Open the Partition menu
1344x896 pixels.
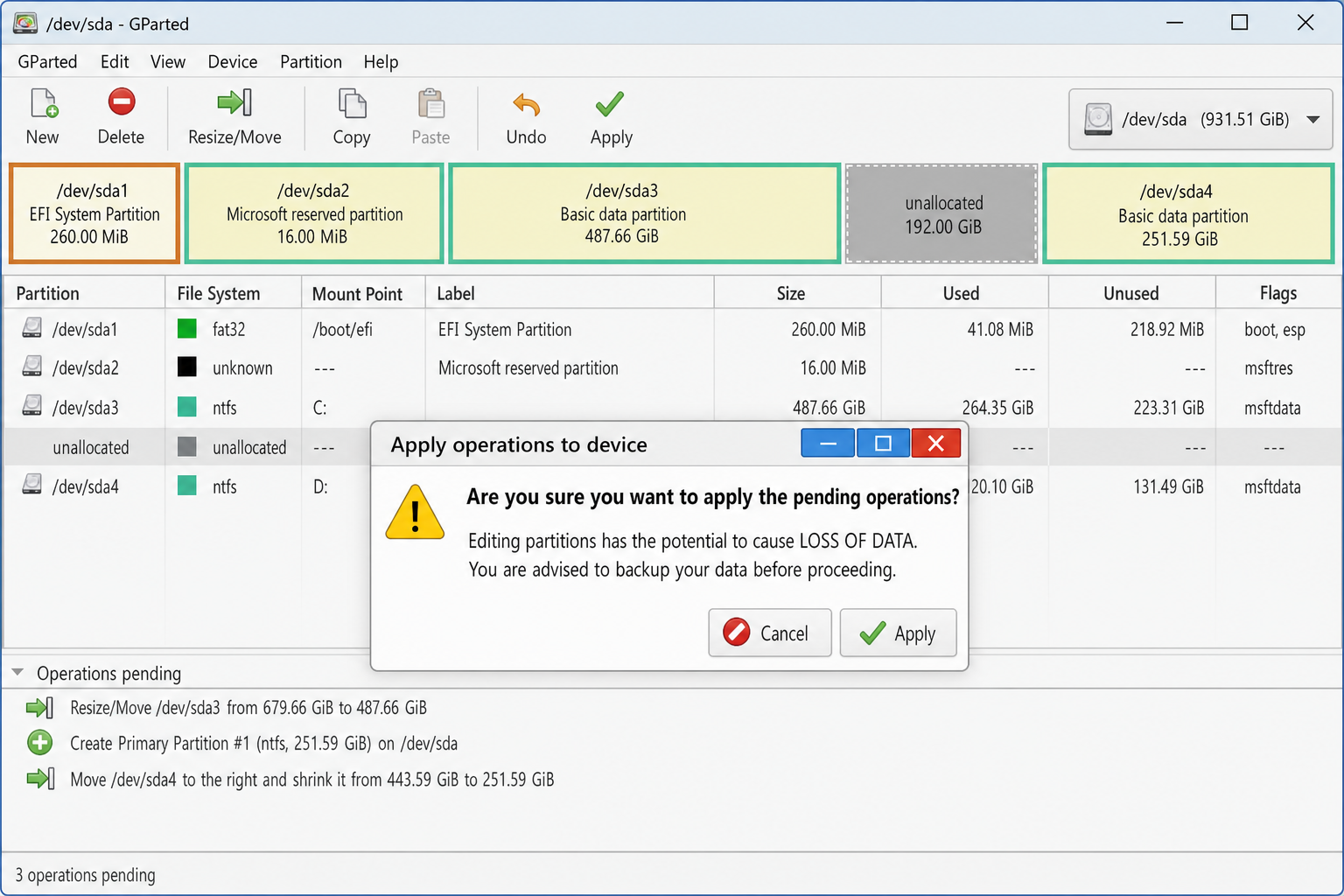(311, 61)
